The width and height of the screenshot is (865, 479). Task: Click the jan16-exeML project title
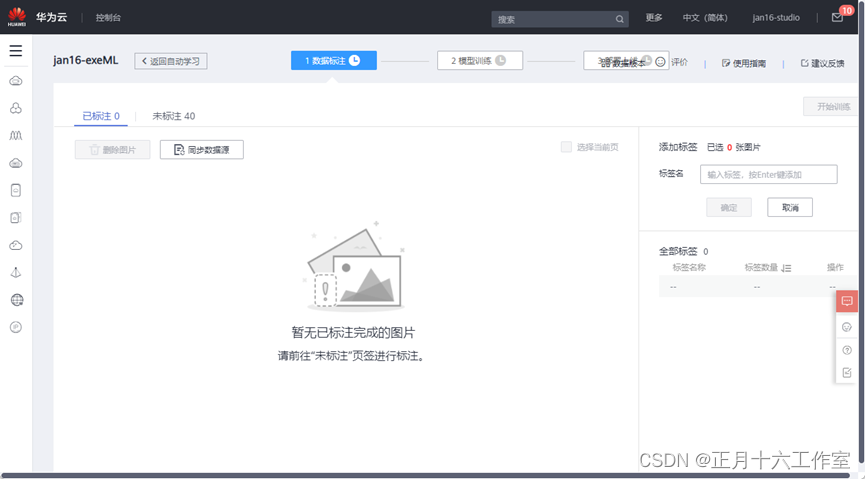click(86, 60)
